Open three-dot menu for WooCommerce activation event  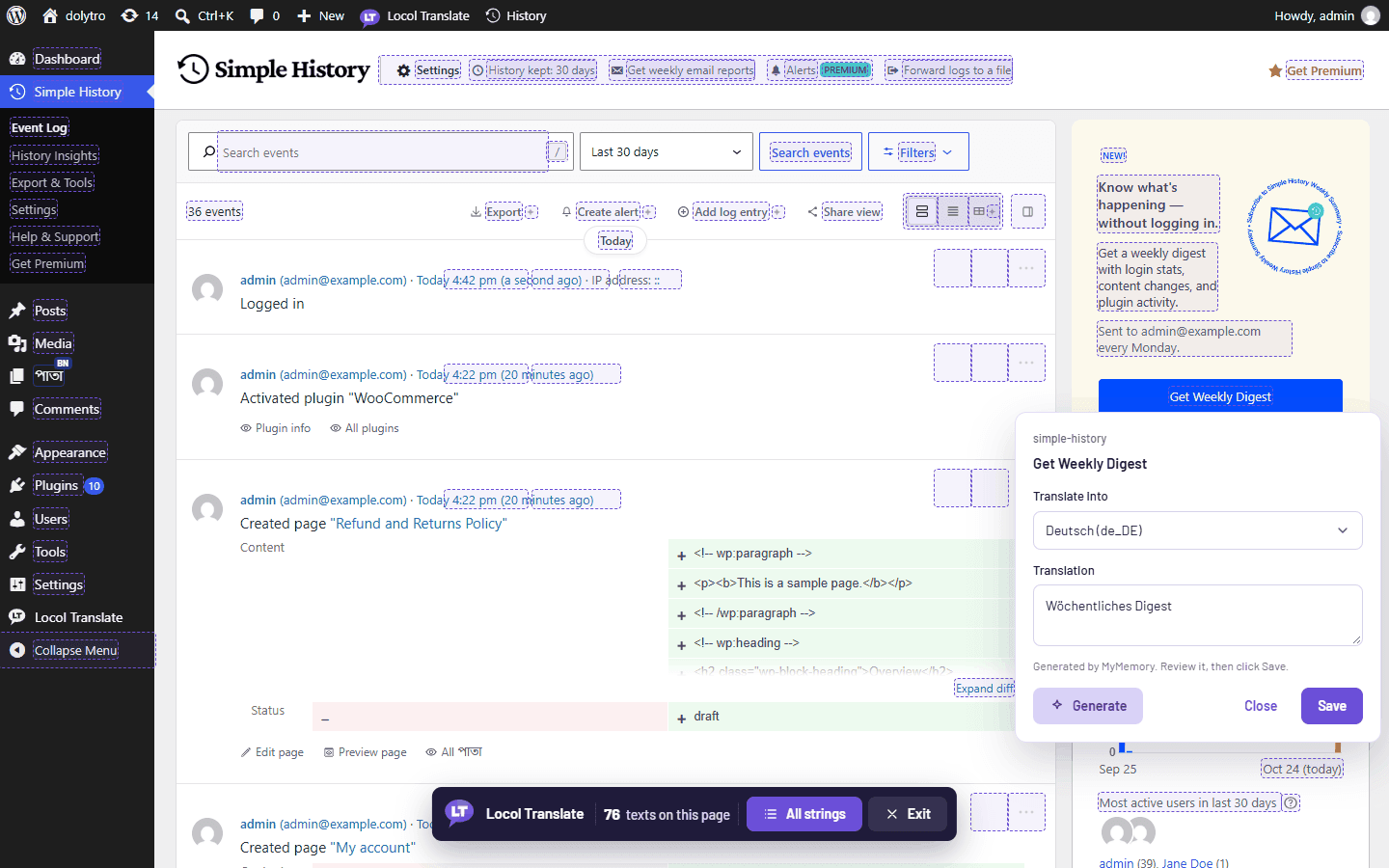point(1026,363)
